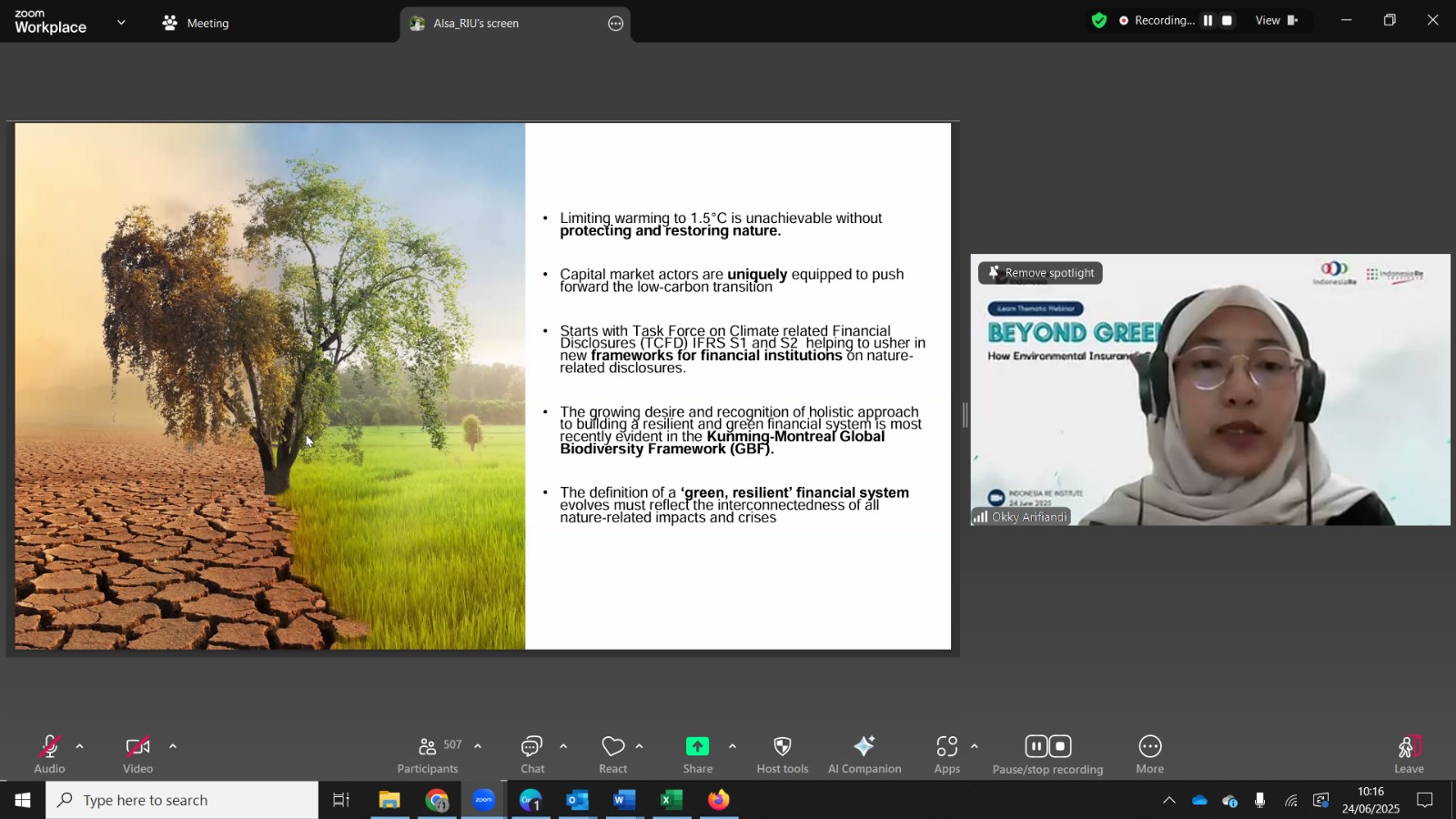
Task: Launch AI Companion sparkle icon
Action: [864, 747]
